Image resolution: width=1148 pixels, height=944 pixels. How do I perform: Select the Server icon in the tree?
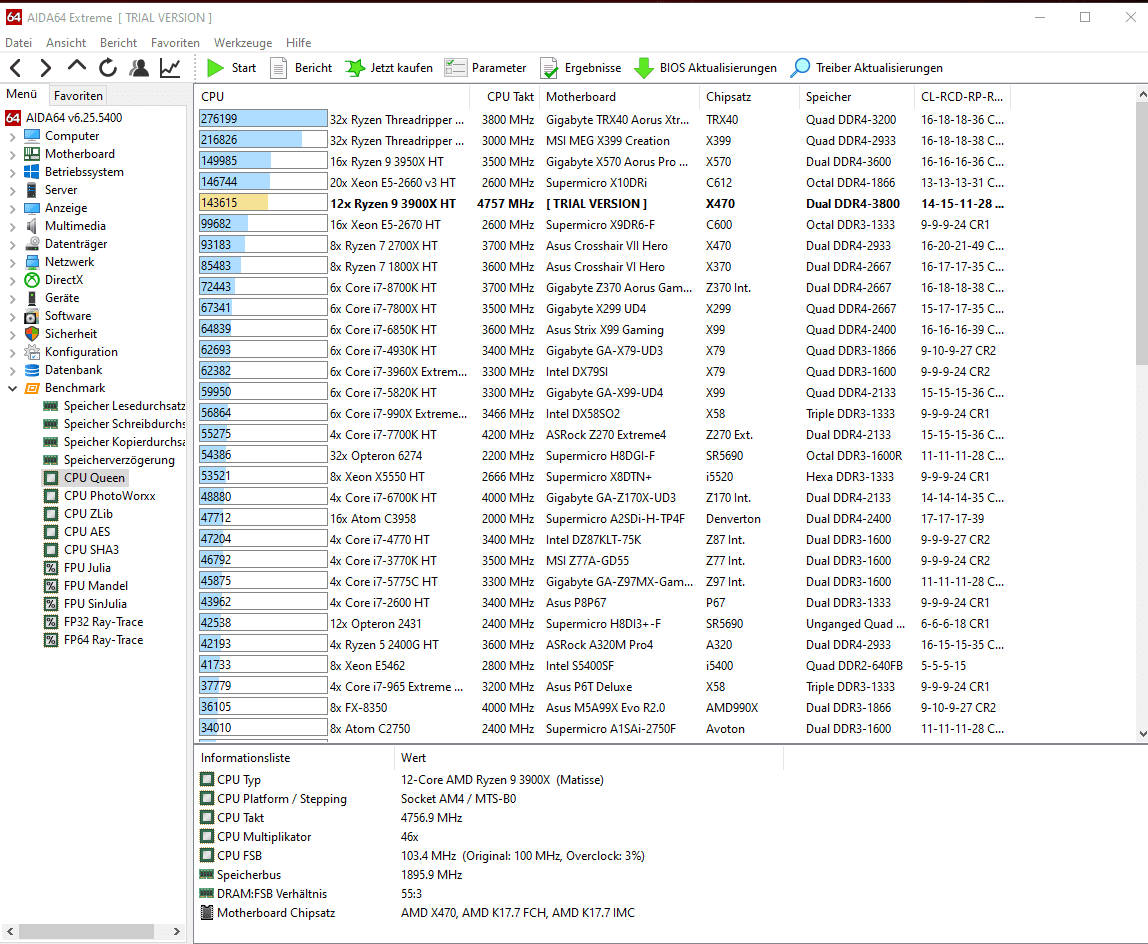coord(31,190)
